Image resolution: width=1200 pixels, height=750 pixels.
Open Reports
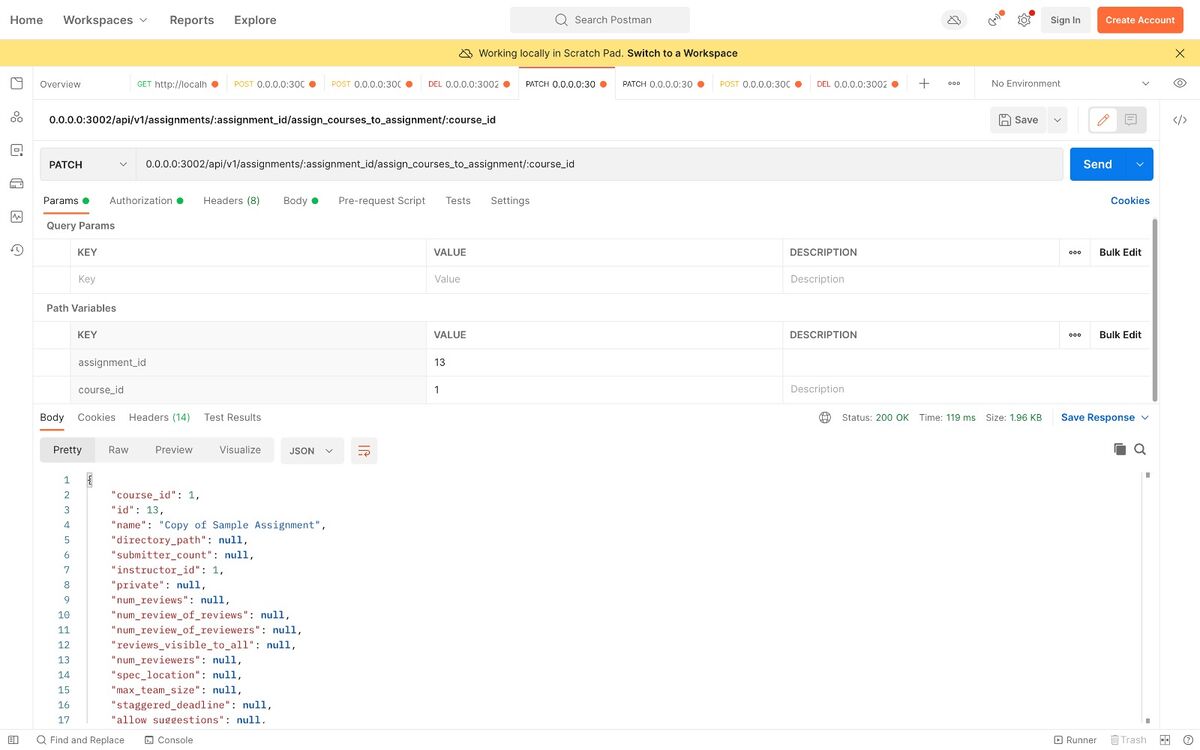tap(192, 20)
